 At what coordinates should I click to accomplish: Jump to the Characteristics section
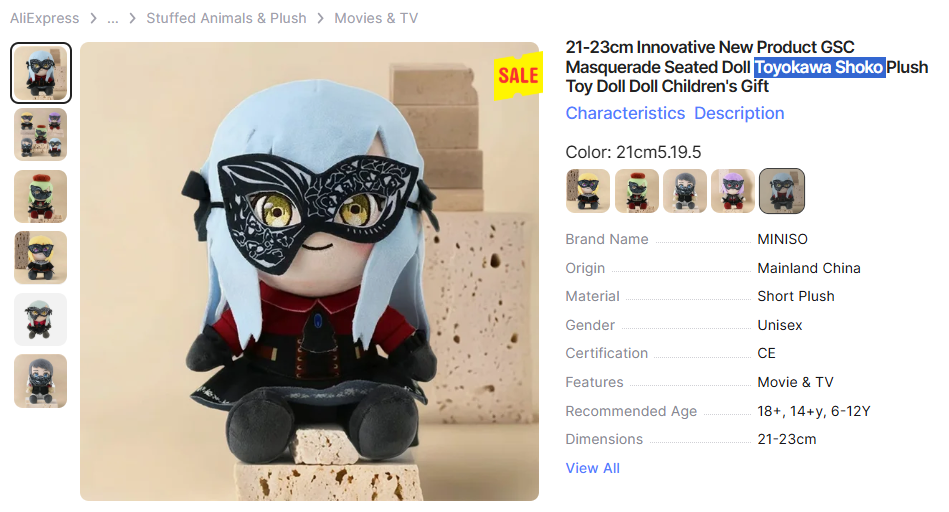pos(625,113)
